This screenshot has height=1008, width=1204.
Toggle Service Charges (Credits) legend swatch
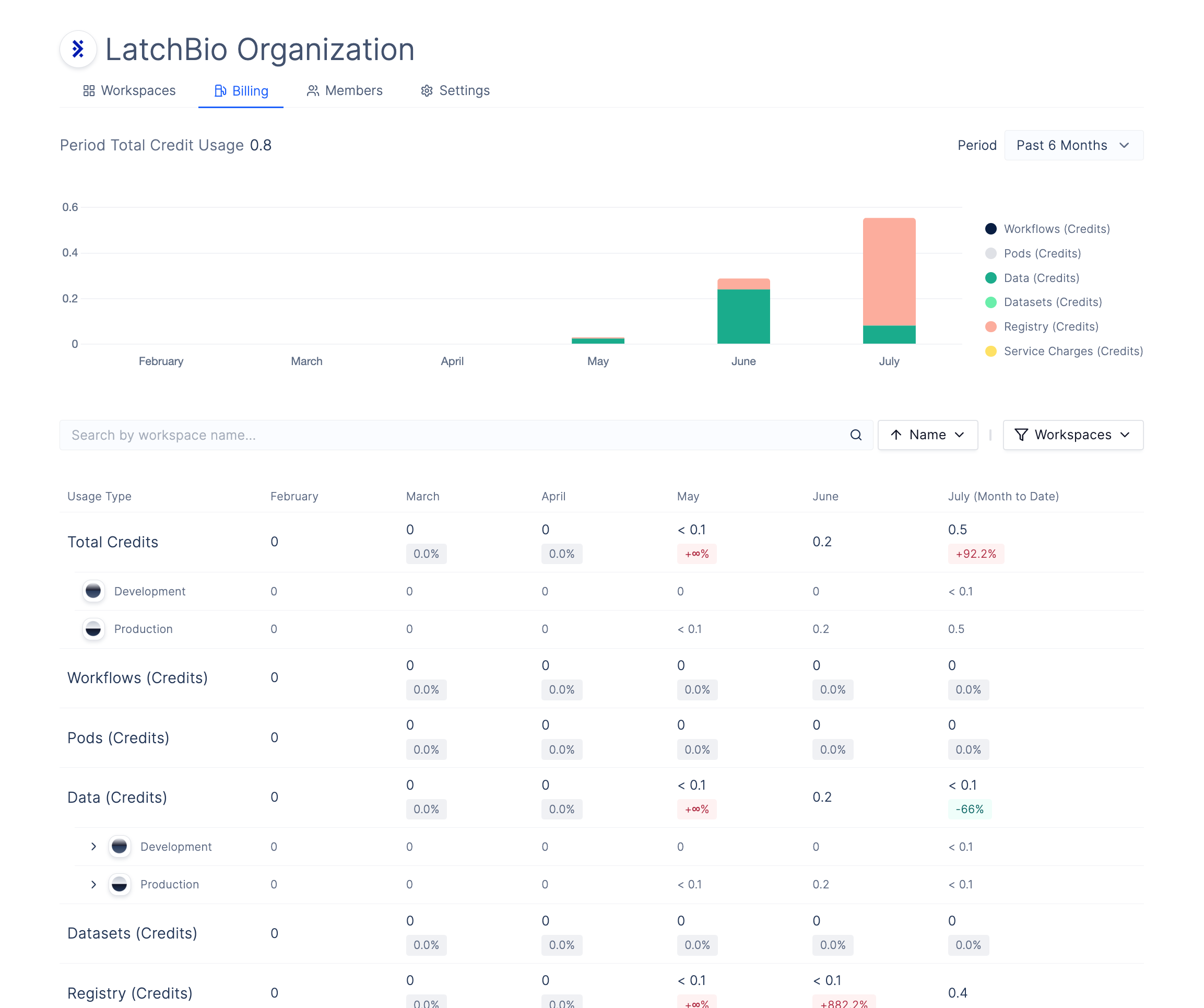990,351
